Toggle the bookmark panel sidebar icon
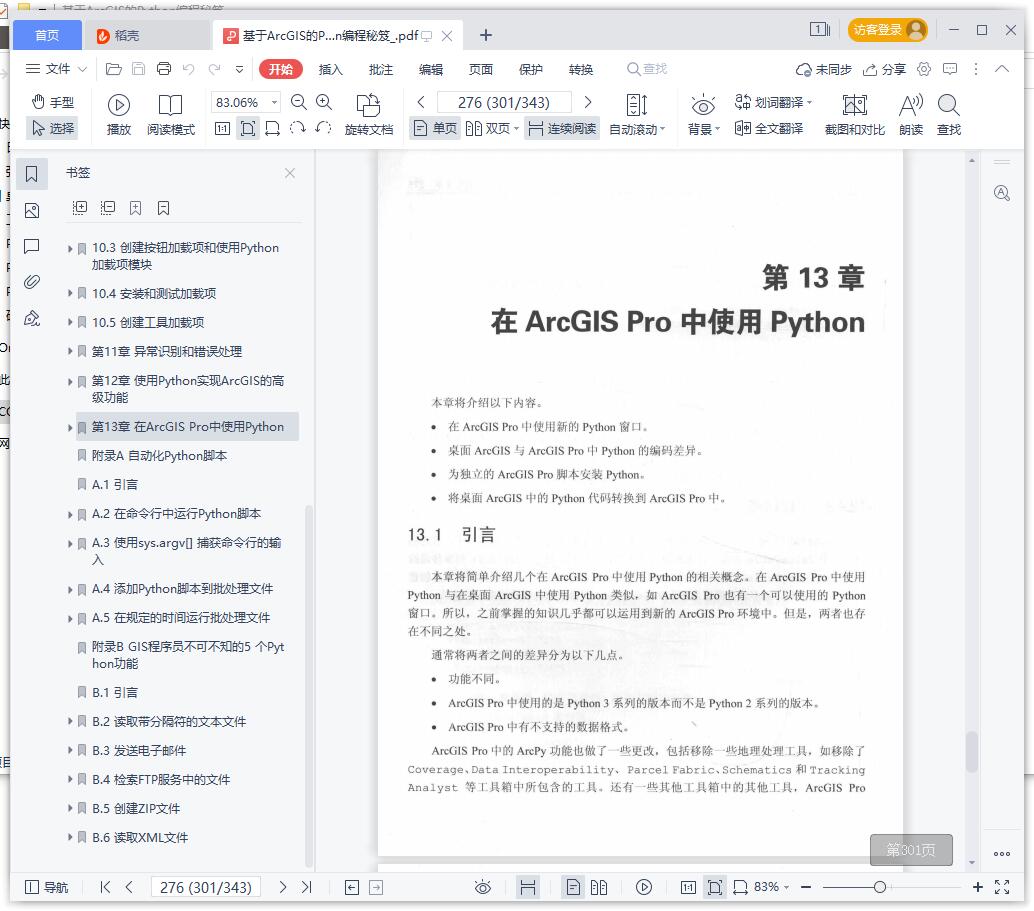Screen dimensions: 1034x911 tap(32, 174)
